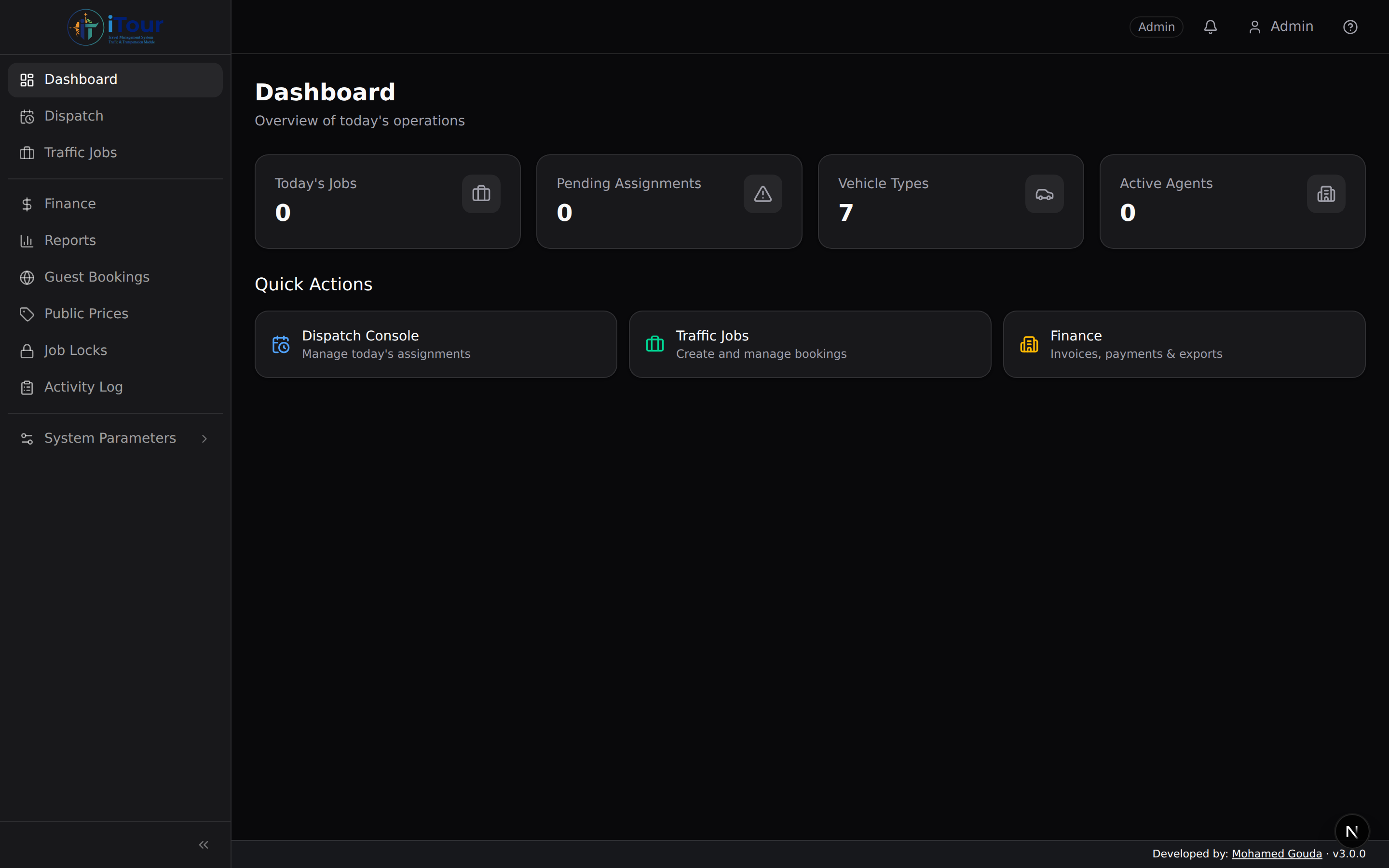Click the warning icon on Pending Assignments card
Screen dimensions: 1389x868
[x=762, y=193]
